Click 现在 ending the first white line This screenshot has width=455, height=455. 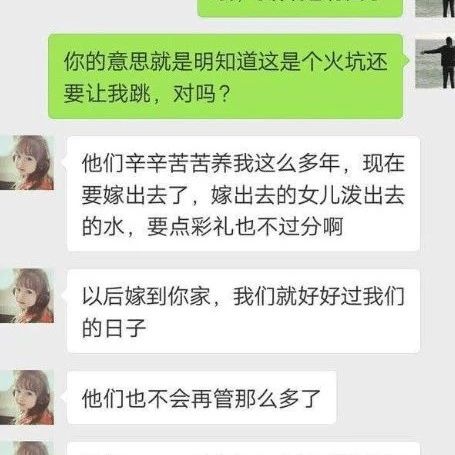pos(384,163)
